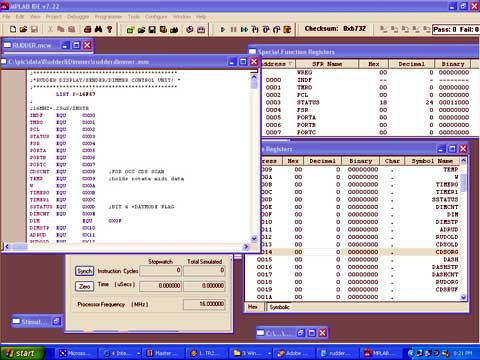Open the Windows Start button

(23, 353)
